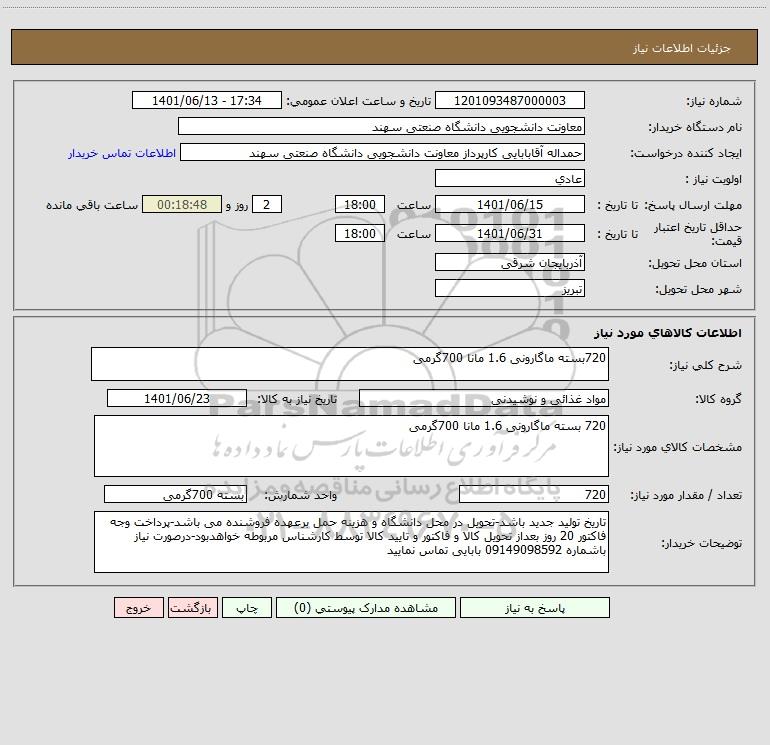The width and height of the screenshot is (770, 745).
Task: Click the buyer organization name field
Action: click(x=381, y=126)
